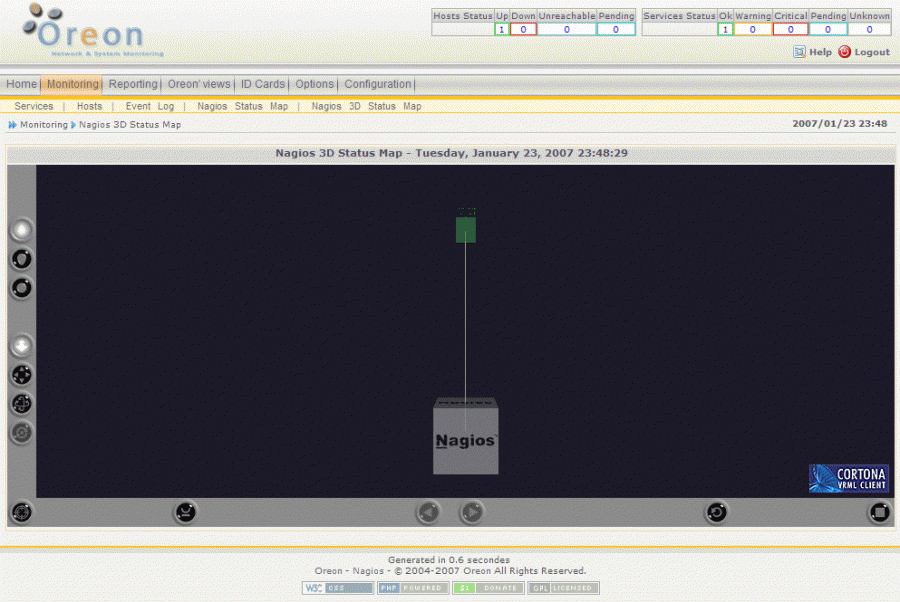Viewport: 900px width, 602px height.
Task: Open the Nagios Status Map link
Action: pos(242,106)
